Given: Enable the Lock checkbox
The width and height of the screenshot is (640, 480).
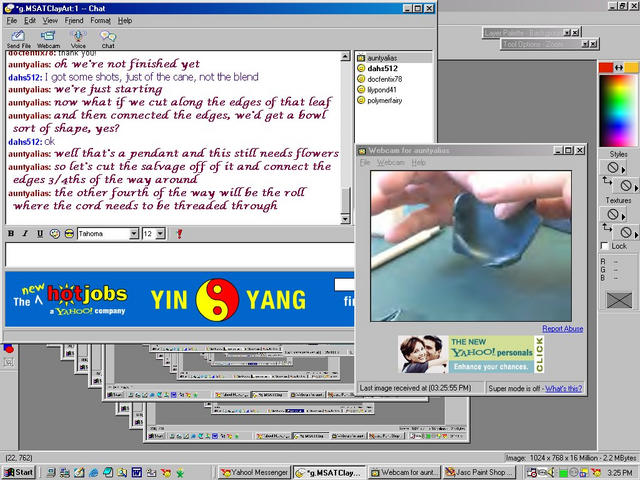Looking at the screenshot, I should point(604,246).
